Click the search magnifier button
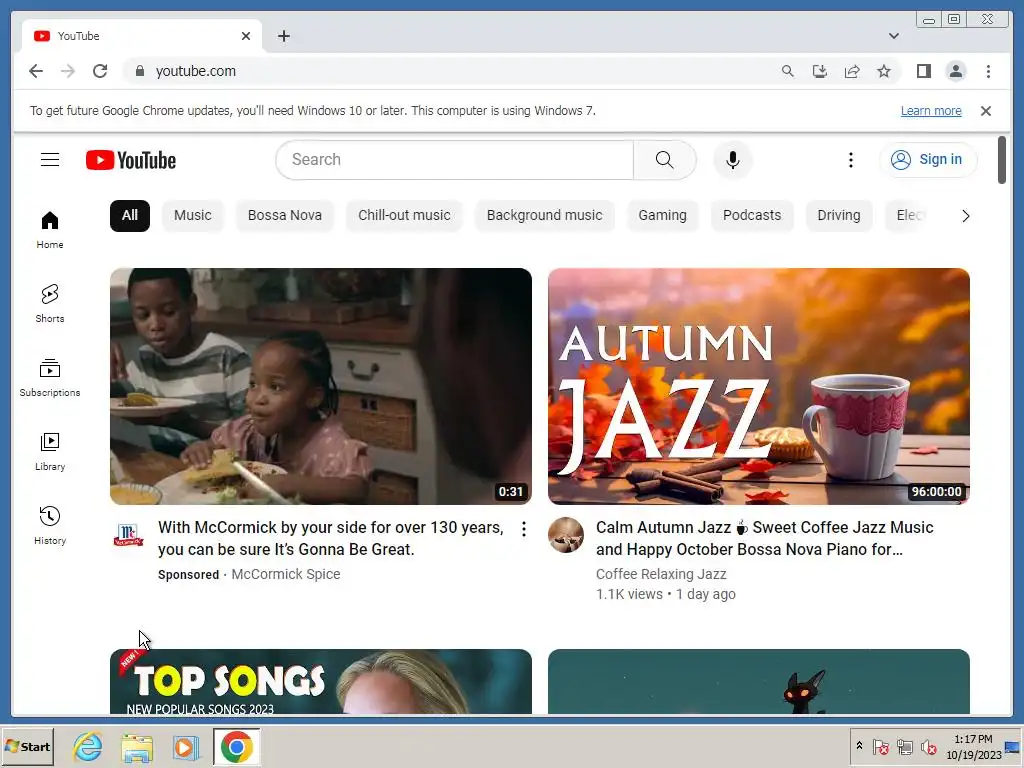The image size is (1024, 768). point(664,160)
